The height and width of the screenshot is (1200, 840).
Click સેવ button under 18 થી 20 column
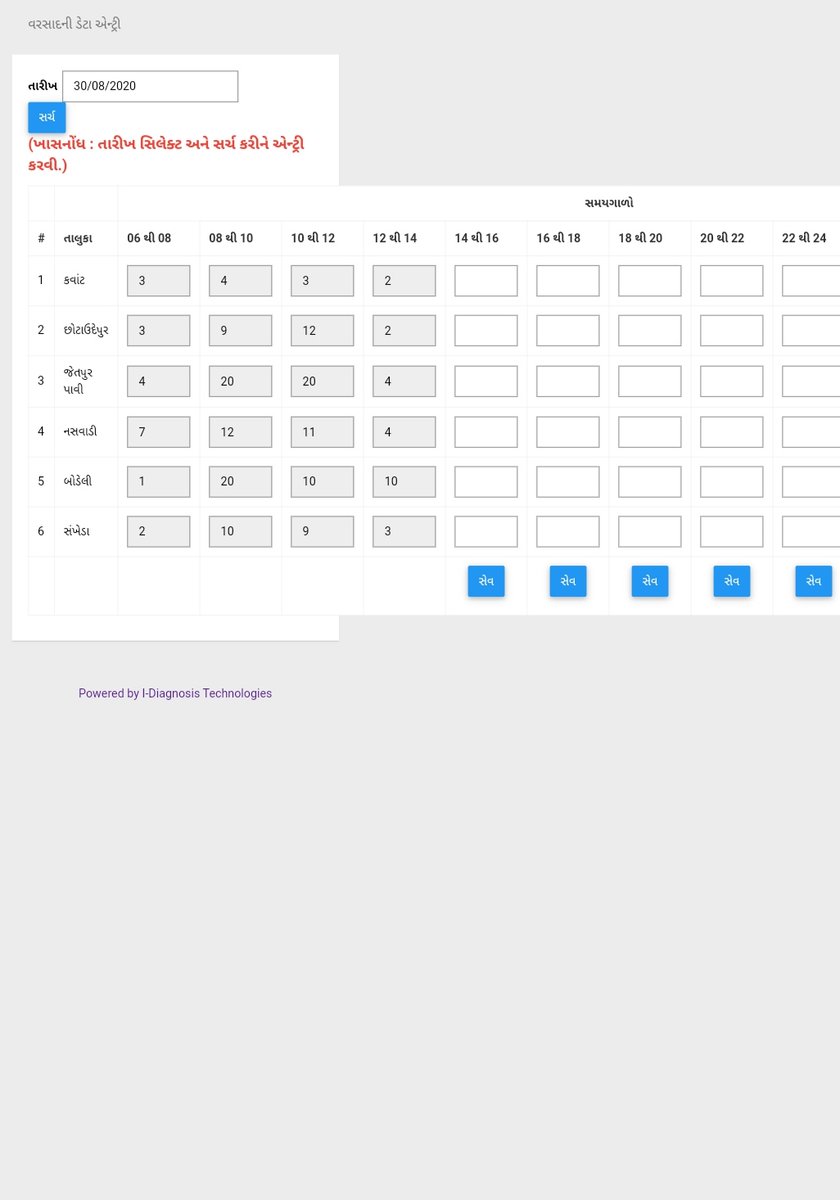click(x=650, y=581)
